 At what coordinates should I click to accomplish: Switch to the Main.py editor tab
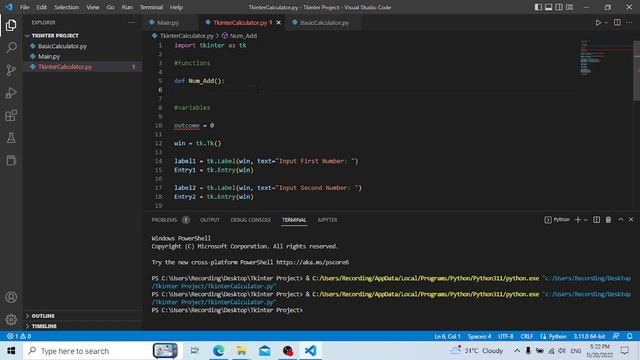(168, 23)
